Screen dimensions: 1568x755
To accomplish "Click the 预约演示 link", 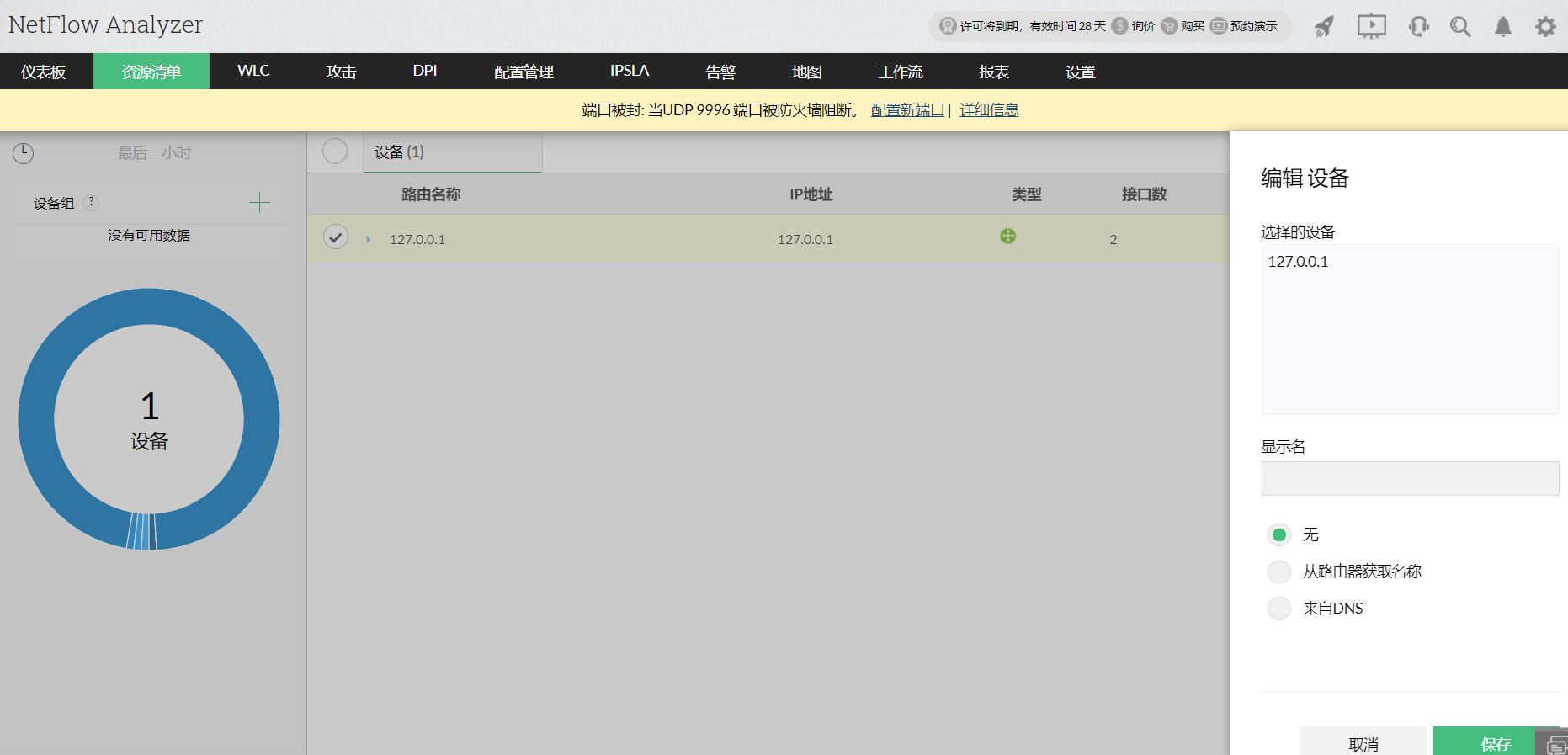I will pyautogui.click(x=1254, y=26).
